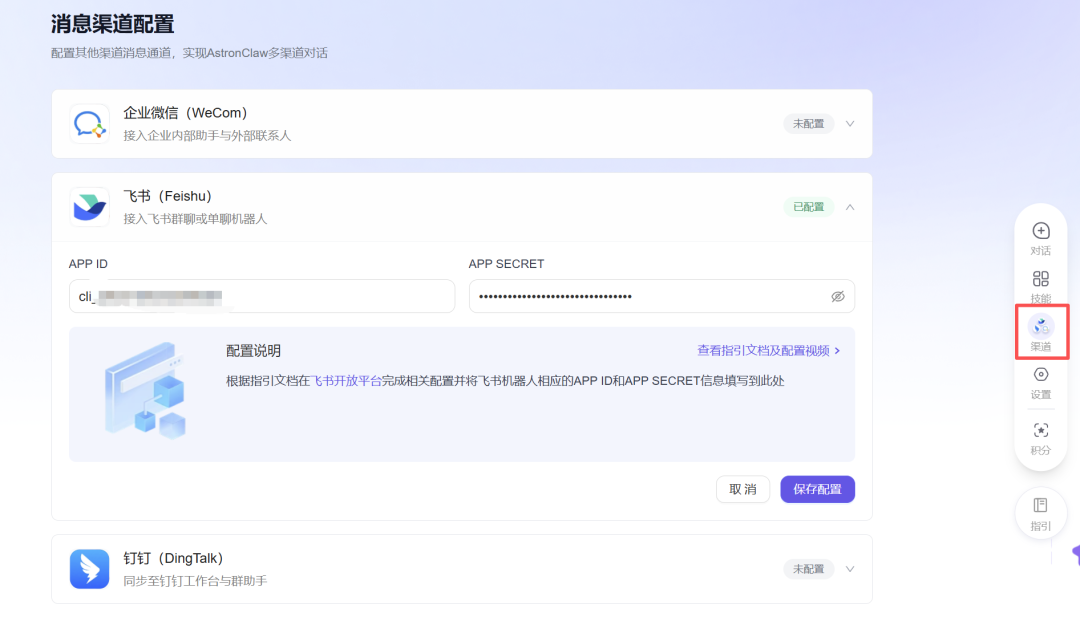Expand the 钉钉 DingTalk configuration section
Viewport: 1080px width, 633px height.
(x=849, y=568)
